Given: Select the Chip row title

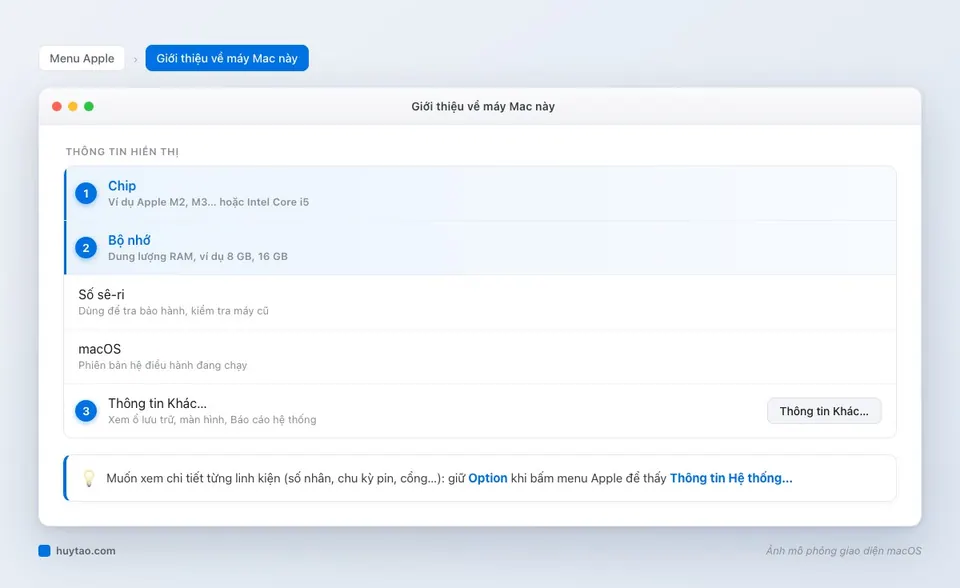Looking at the screenshot, I should coord(122,186).
